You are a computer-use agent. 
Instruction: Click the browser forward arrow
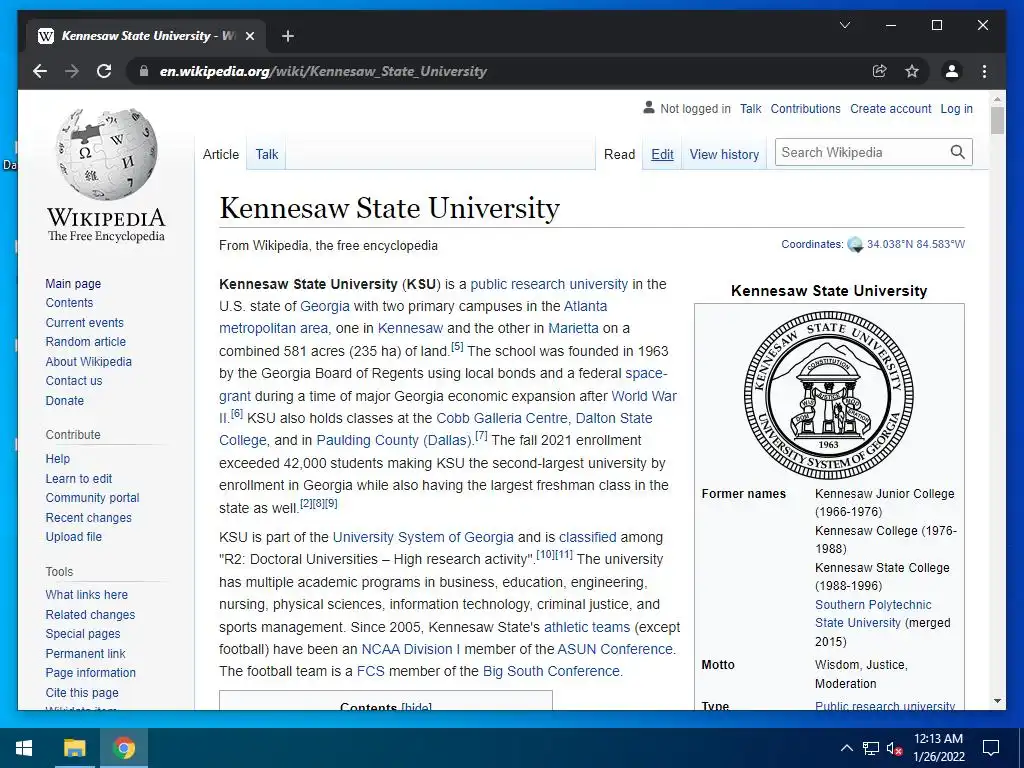coord(72,71)
